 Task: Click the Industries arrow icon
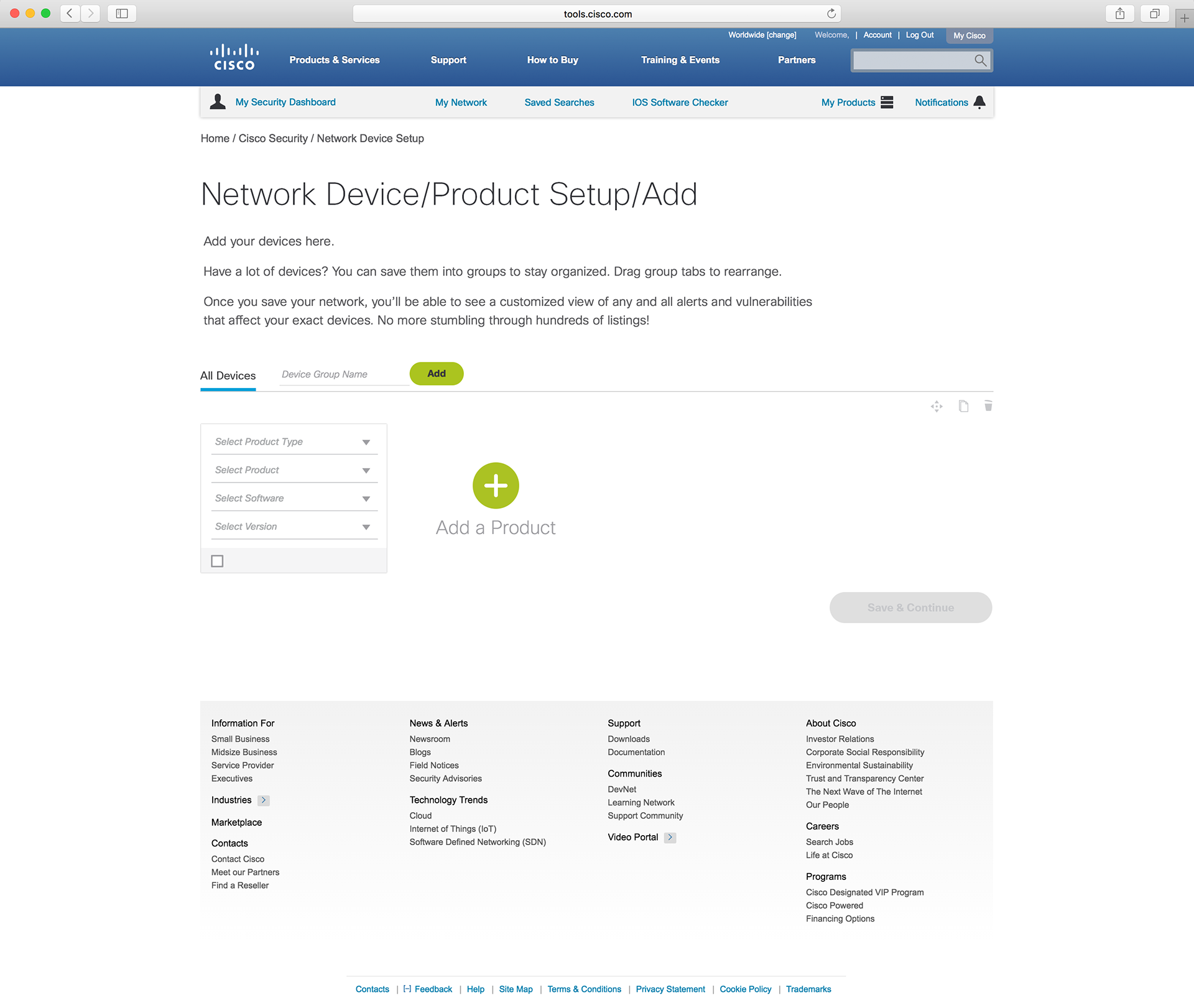coord(264,800)
